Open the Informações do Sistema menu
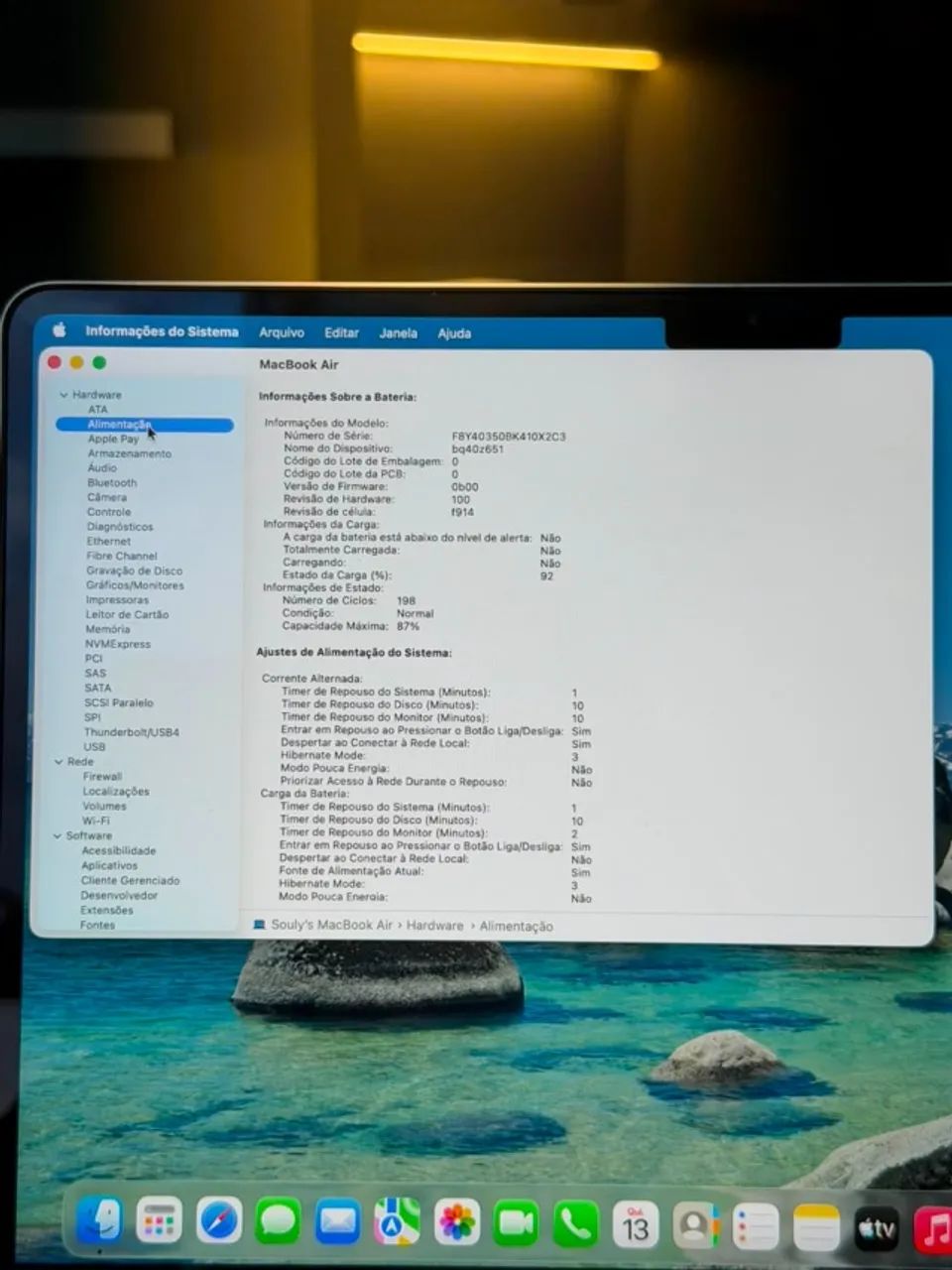952x1270 pixels. pos(162,331)
